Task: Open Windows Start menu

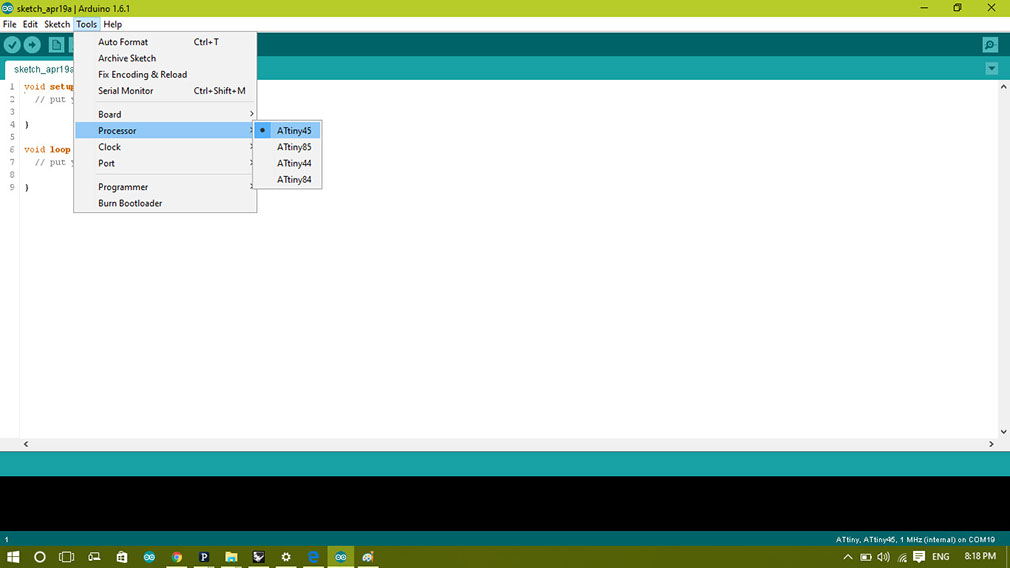Action: 13,557
